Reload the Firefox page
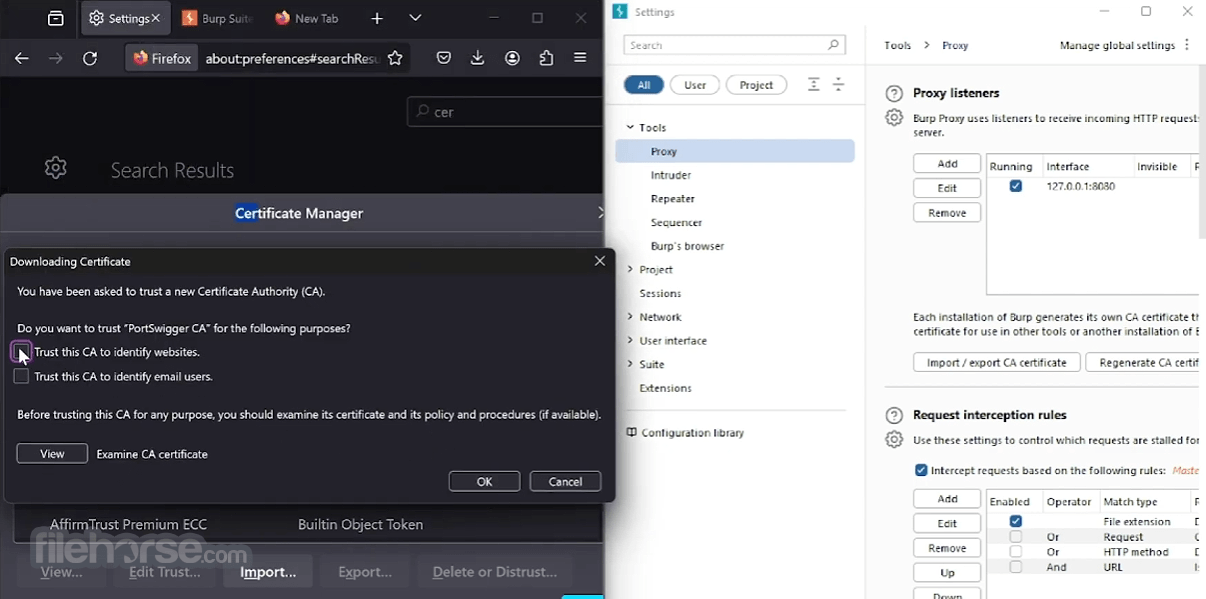1206x599 pixels. (90, 59)
